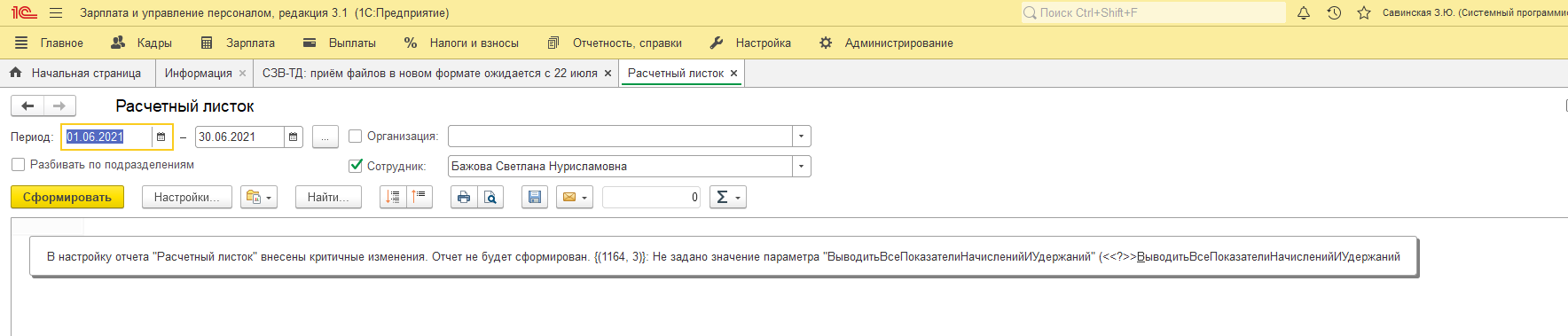Close the СЗВ-ТД tab

click(x=608, y=74)
